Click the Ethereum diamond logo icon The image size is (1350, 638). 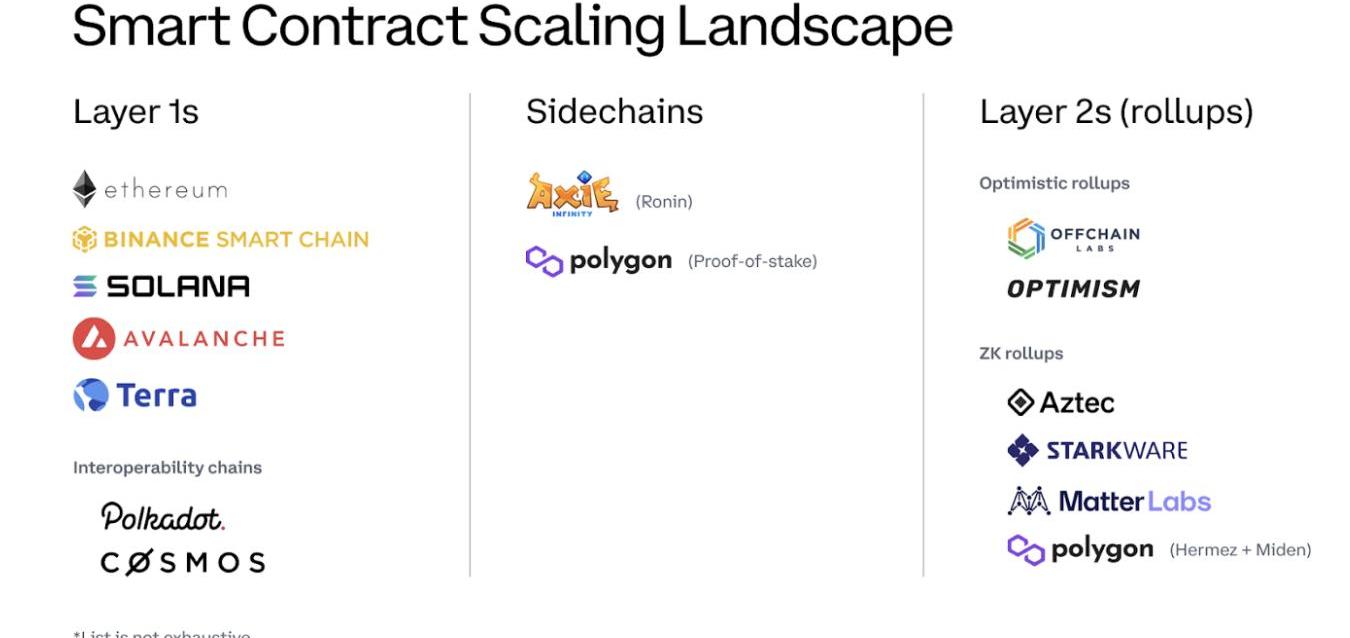pyautogui.click(x=85, y=189)
